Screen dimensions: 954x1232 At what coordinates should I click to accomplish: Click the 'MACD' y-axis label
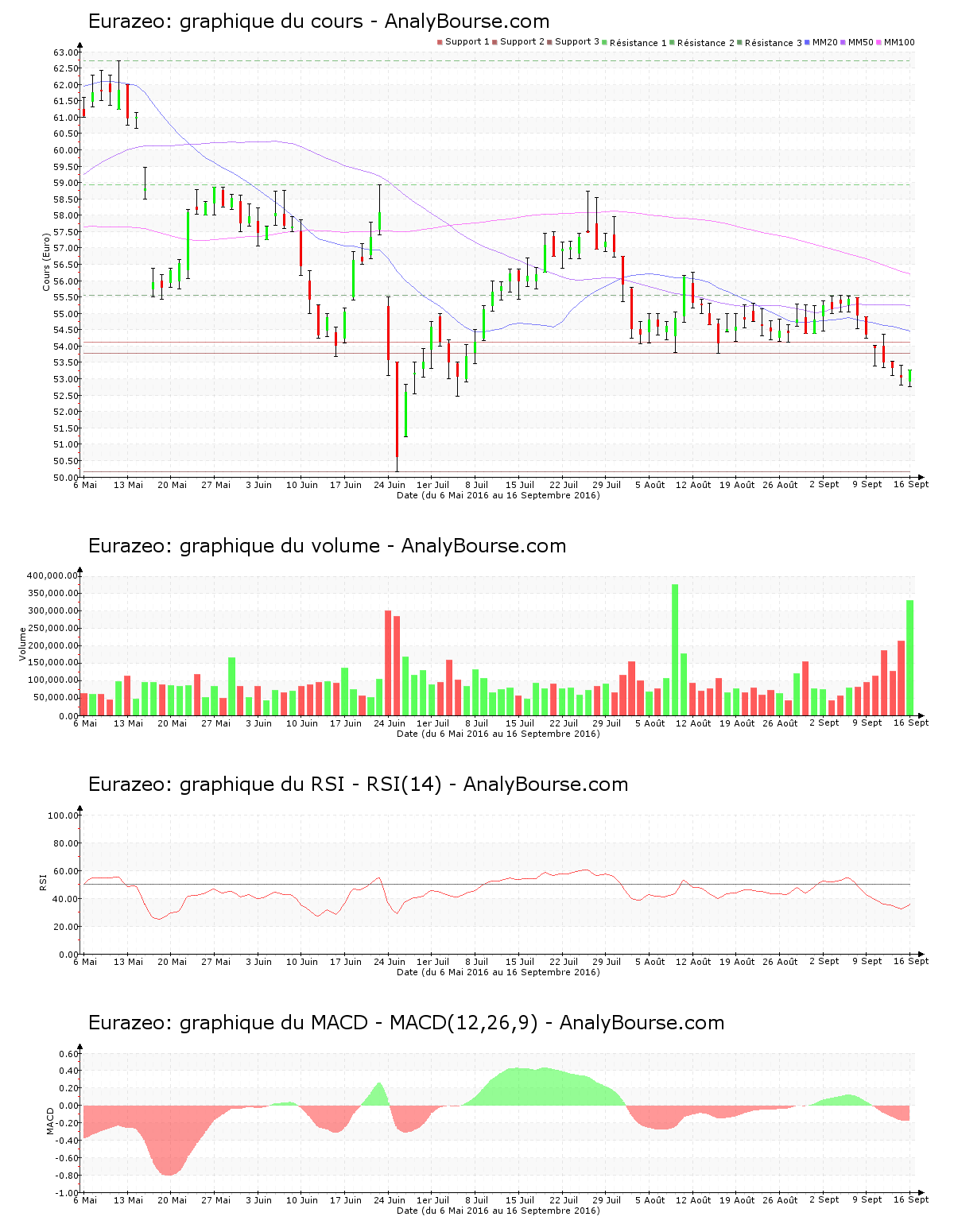[50, 1121]
